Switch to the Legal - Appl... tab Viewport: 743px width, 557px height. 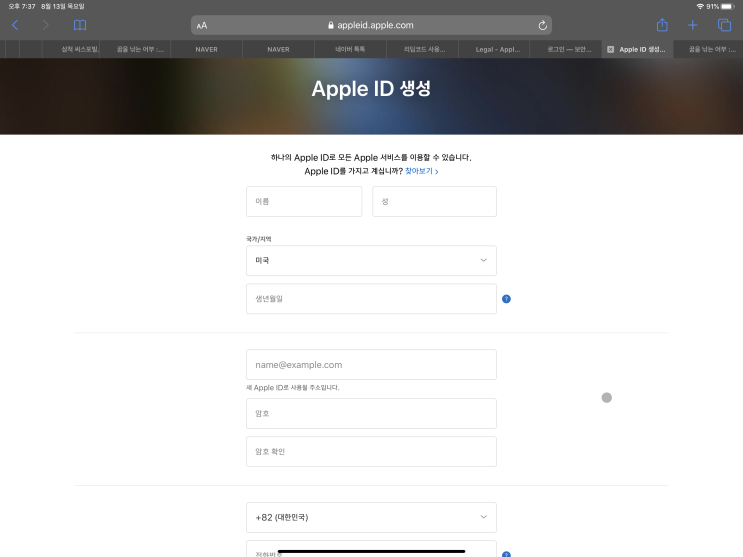(494, 49)
